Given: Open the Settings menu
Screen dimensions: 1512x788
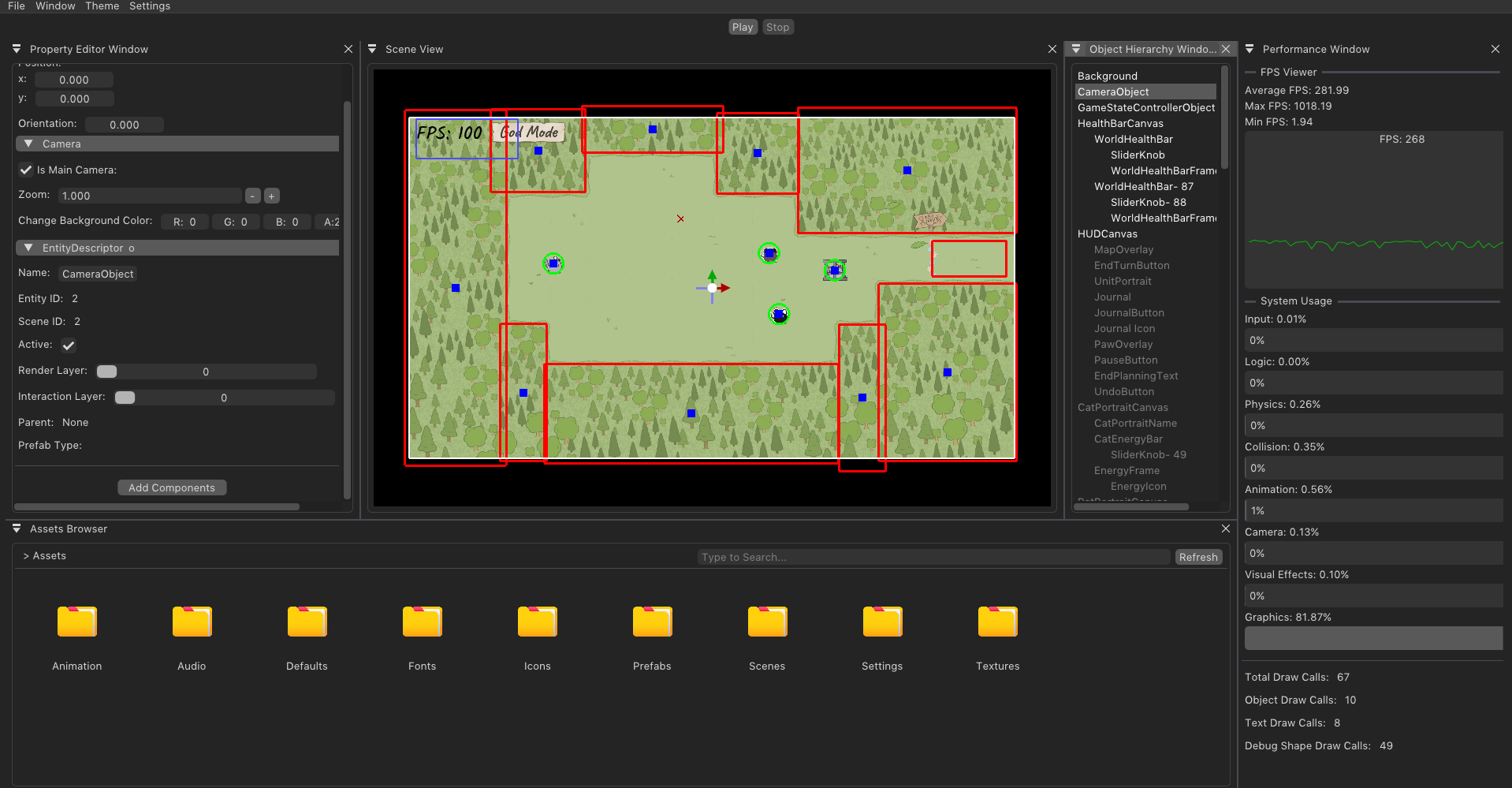Looking at the screenshot, I should coord(150,6).
